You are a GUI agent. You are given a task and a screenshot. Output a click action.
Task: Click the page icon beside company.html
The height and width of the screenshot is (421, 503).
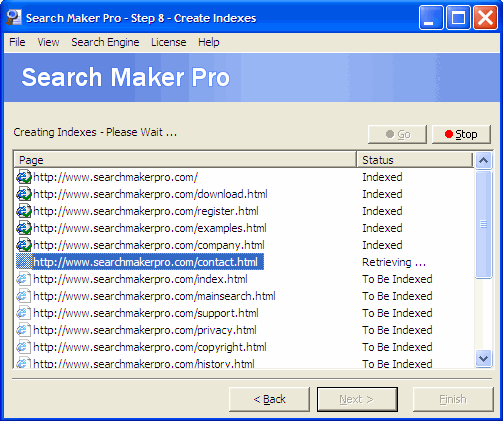coord(24,245)
